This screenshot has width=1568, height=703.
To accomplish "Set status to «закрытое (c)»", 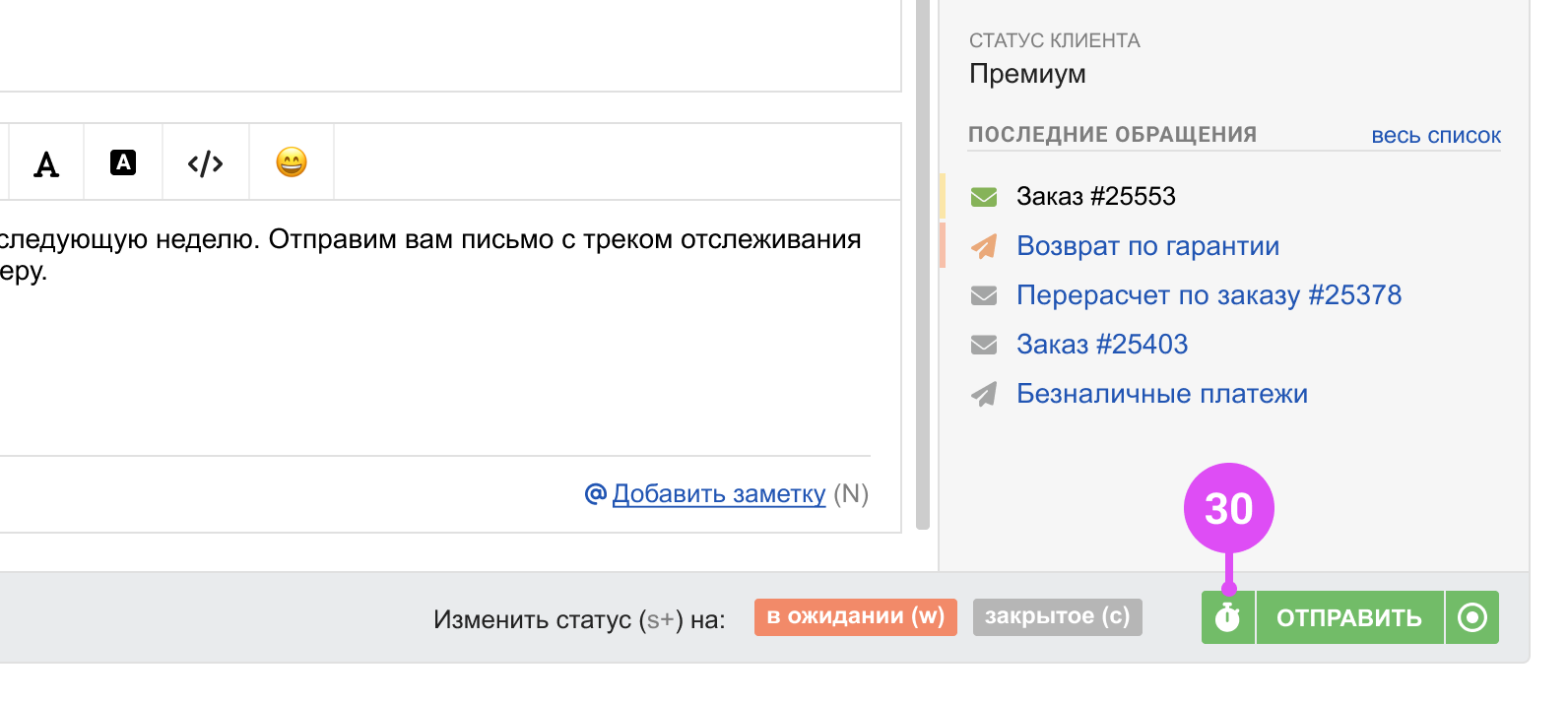I will coord(1057,617).
